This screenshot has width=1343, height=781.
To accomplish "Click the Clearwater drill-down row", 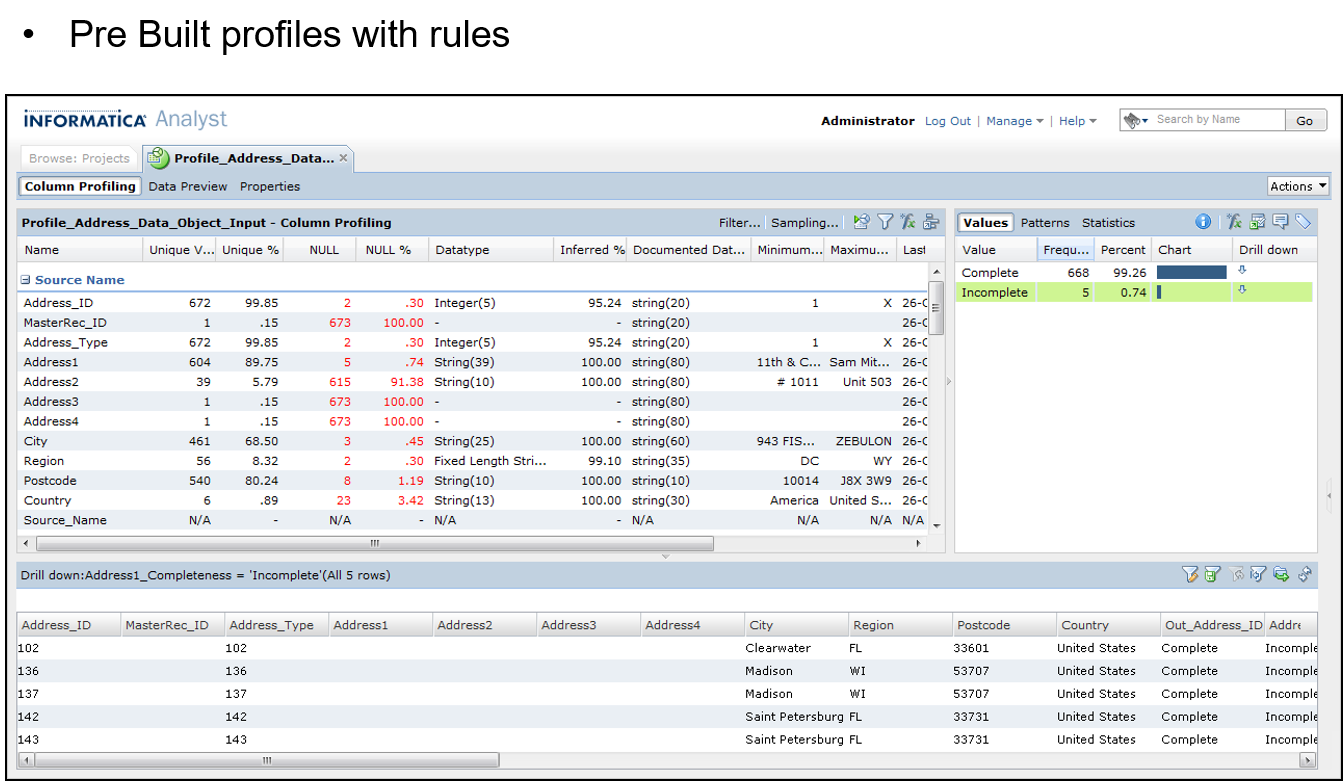I will 667,648.
